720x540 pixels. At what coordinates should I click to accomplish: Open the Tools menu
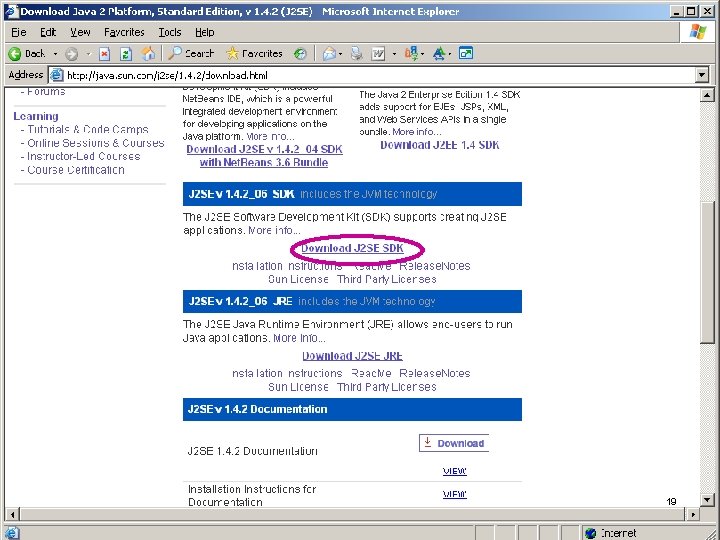170,33
